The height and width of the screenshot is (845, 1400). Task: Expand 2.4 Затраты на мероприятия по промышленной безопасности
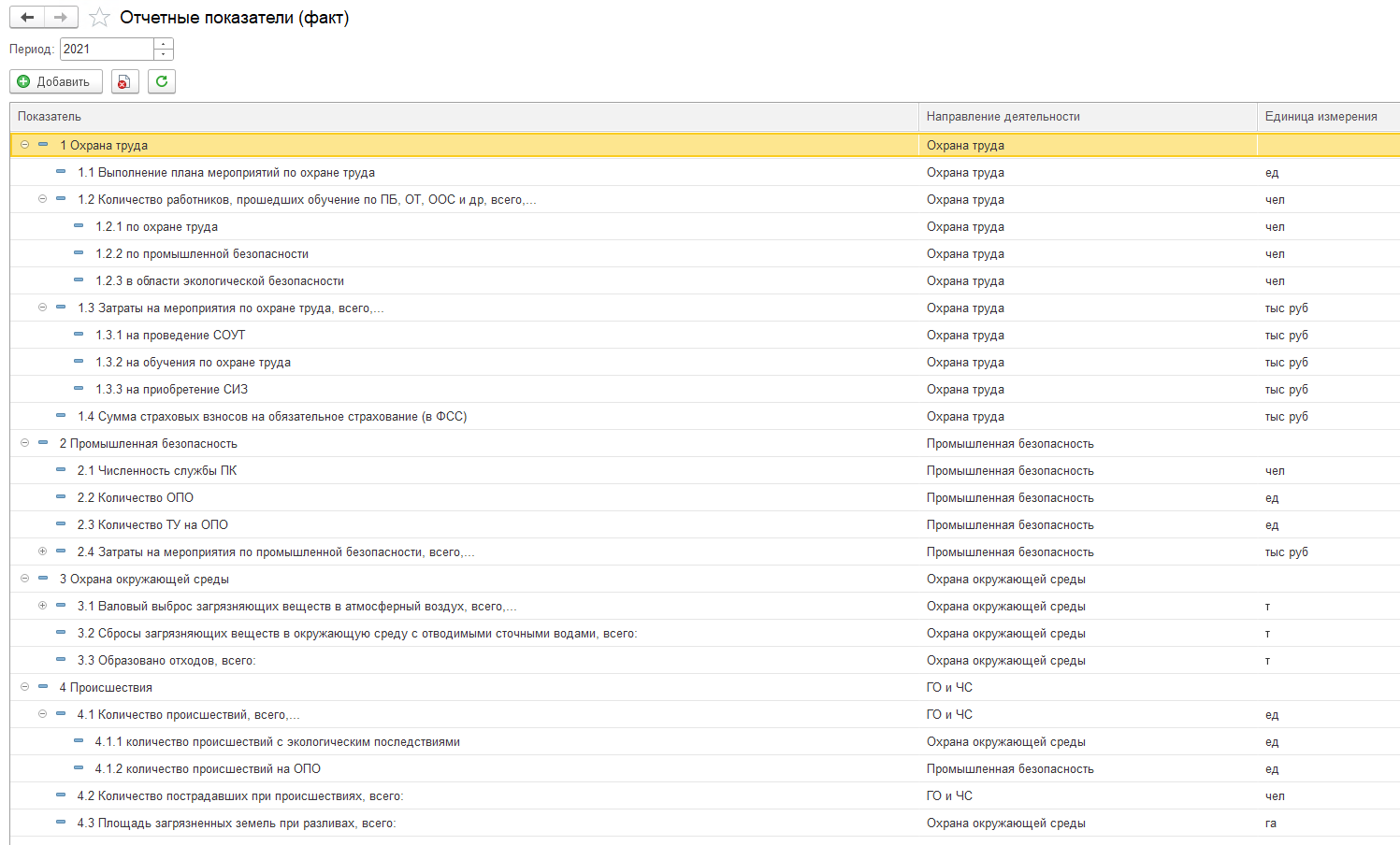(43, 551)
